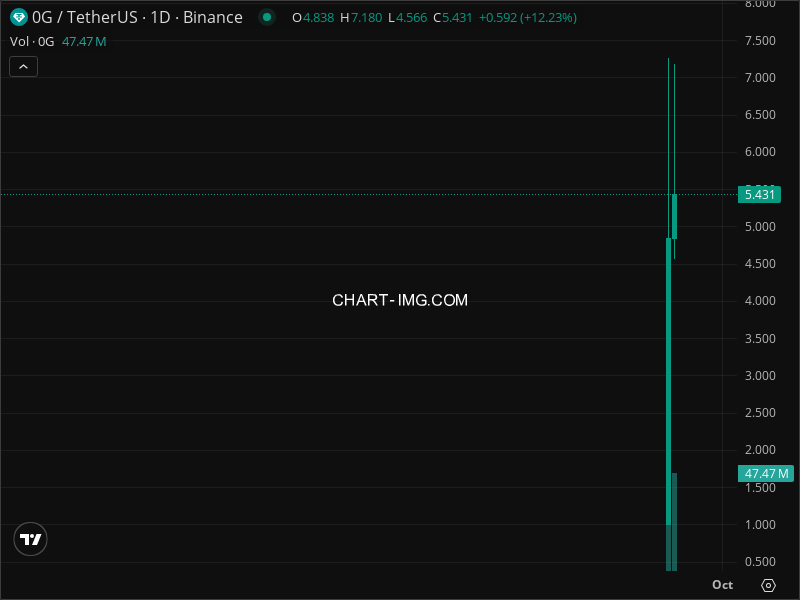Image resolution: width=800 pixels, height=600 pixels.
Task: Click the 5.431 current price label
Action: click(760, 195)
